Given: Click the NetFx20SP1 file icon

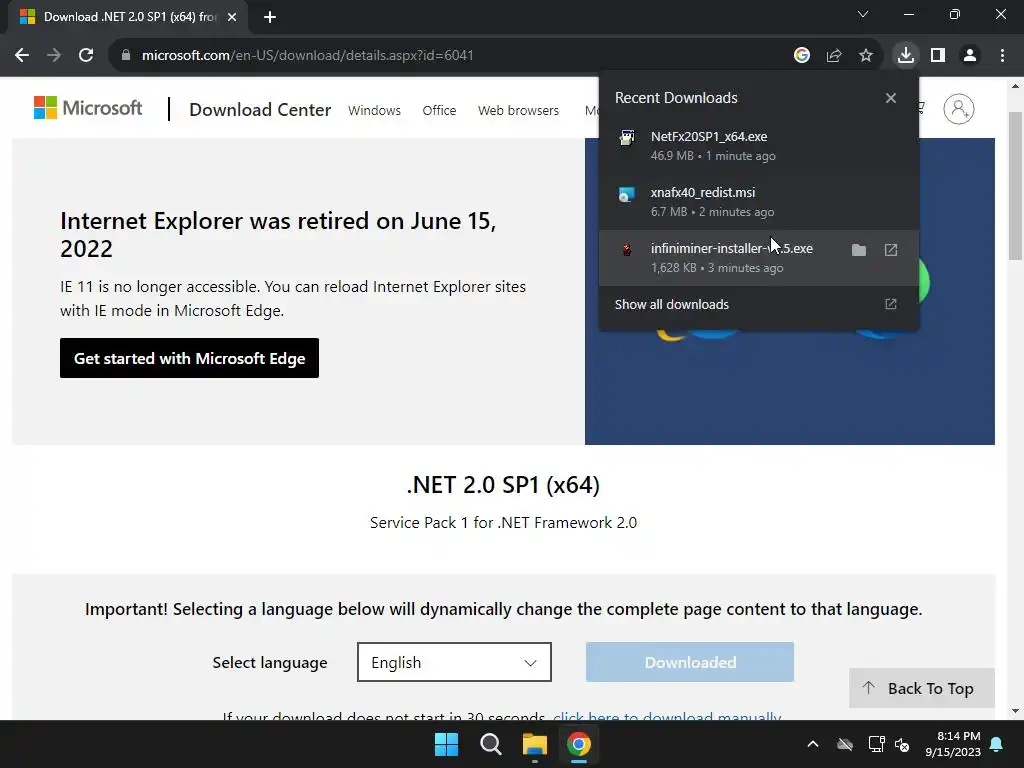Looking at the screenshot, I should click(627, 138).
